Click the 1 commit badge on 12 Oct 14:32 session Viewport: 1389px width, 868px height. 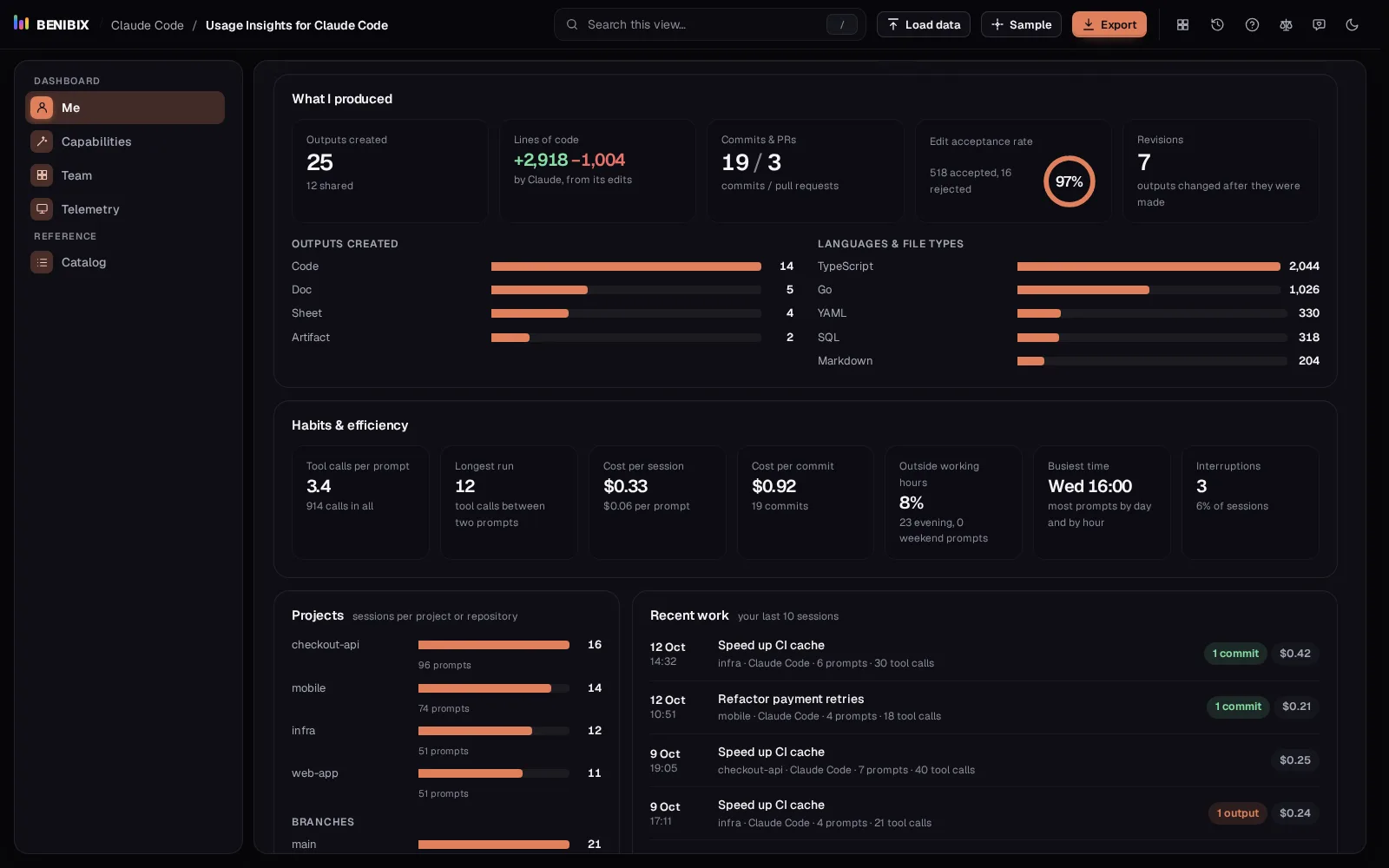1235,654
